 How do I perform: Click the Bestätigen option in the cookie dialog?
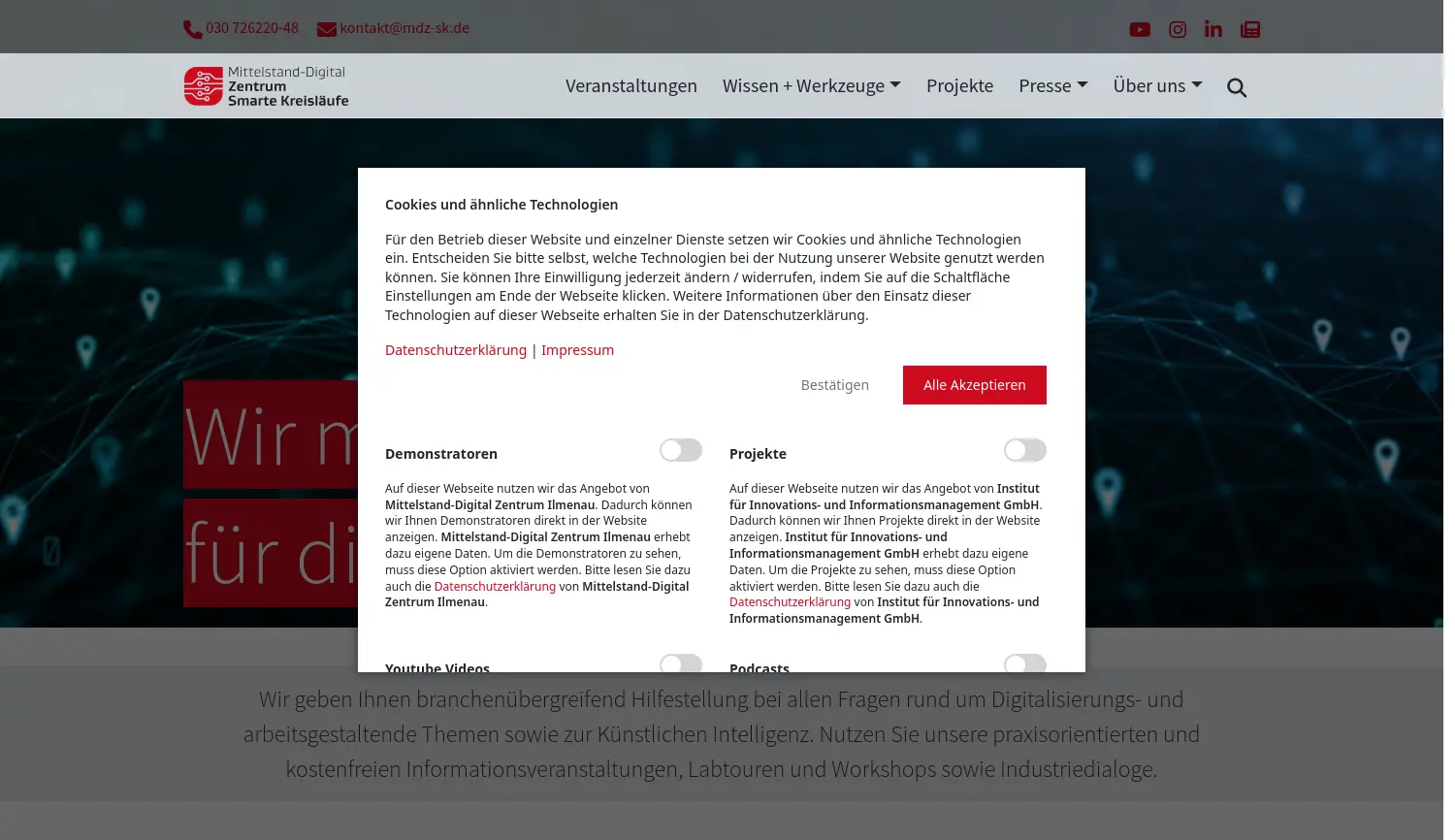(x=834, y=384)
